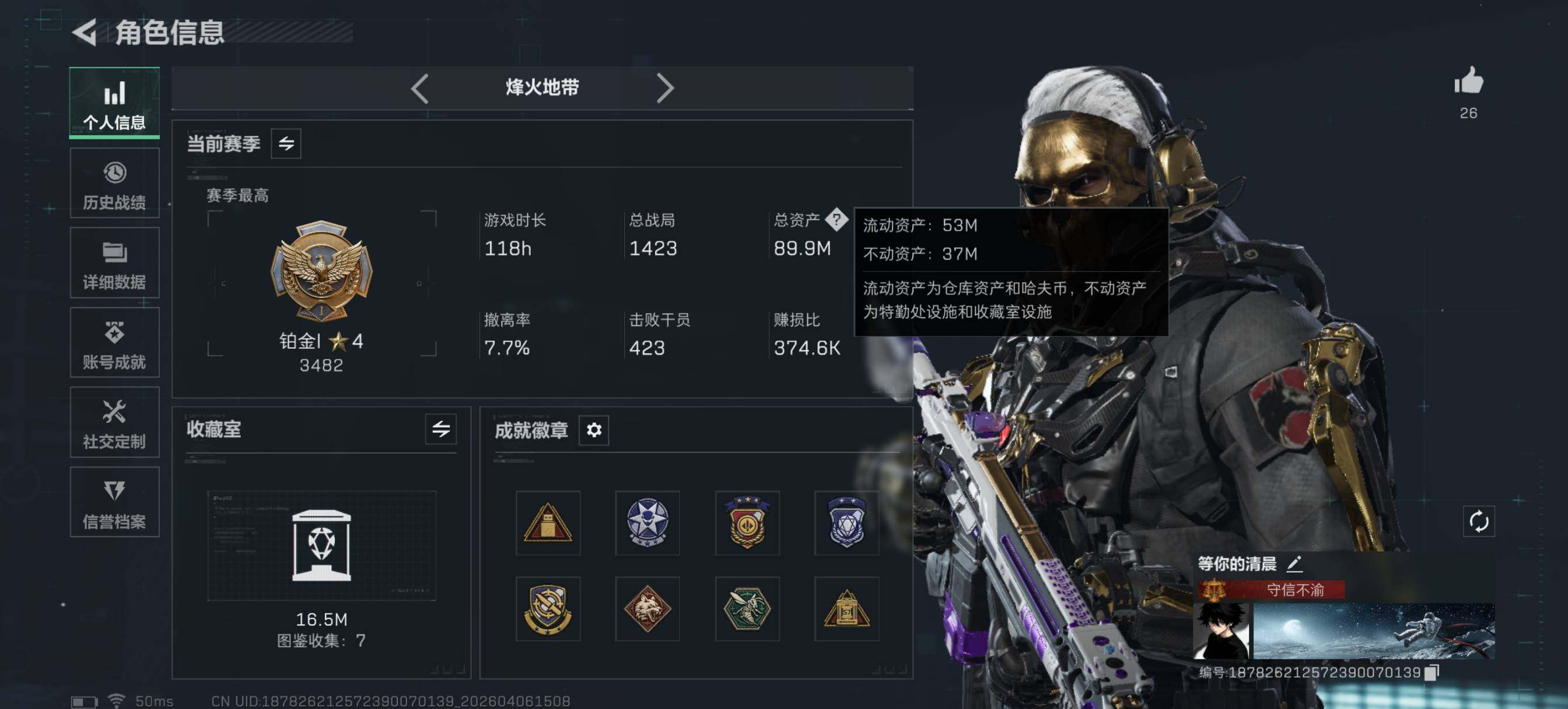Toggle the collection room swap button
Image resolution: width=1568 pixels, height=709 pixels.
(440, 429)
